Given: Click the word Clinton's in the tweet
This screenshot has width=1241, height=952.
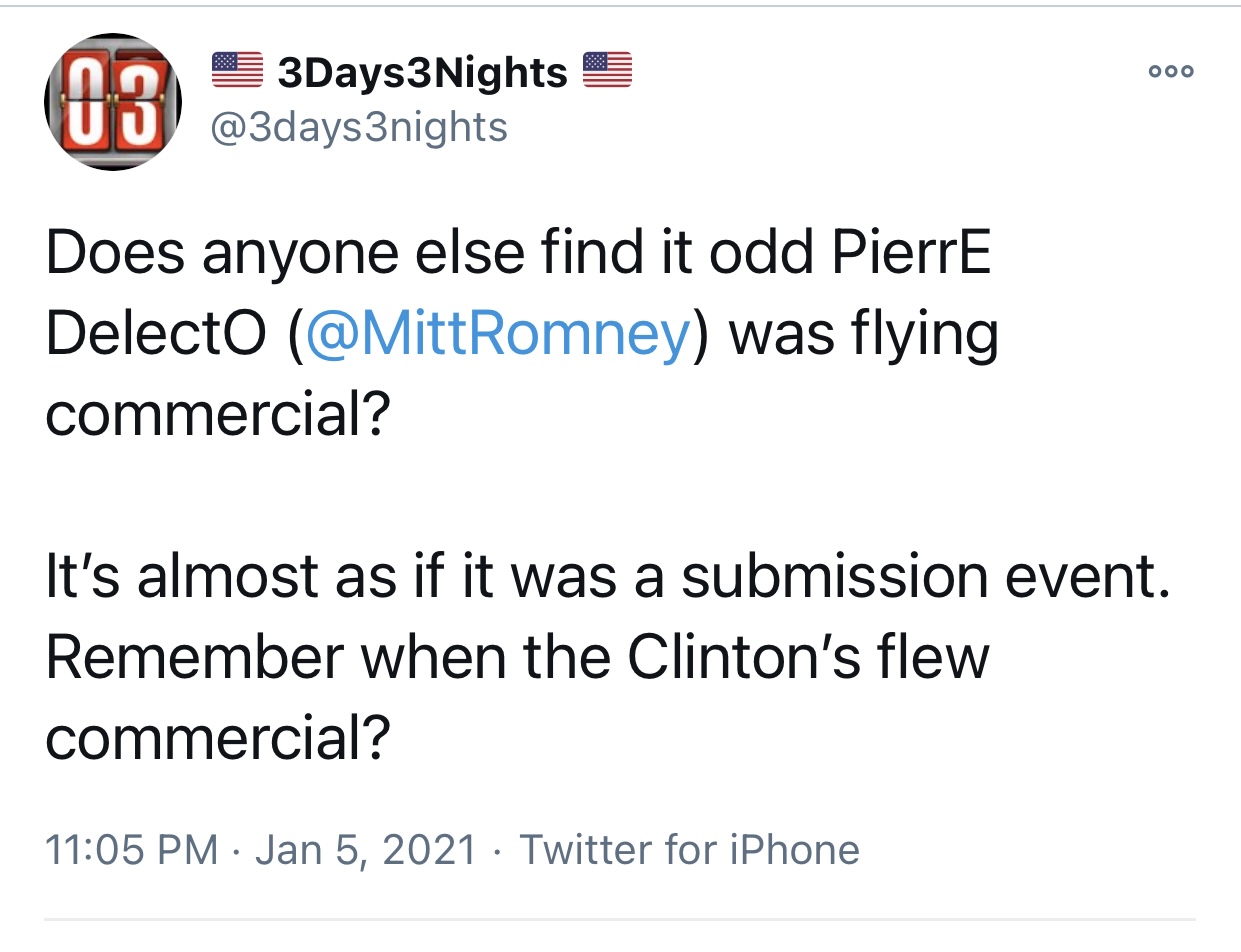Looking at the screenshot, I should pyautogui.click(x=739, y=657).
